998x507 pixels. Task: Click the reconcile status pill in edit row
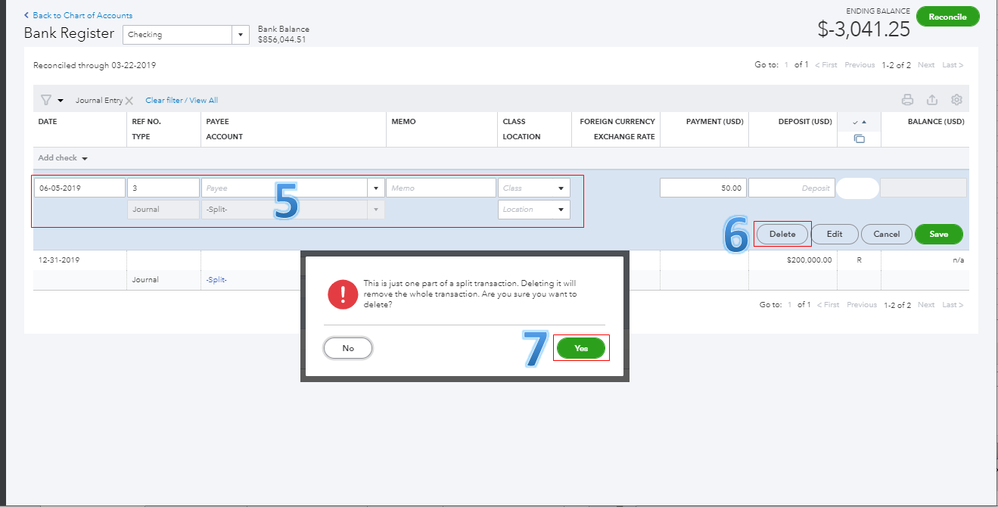(x=857, y=188)
